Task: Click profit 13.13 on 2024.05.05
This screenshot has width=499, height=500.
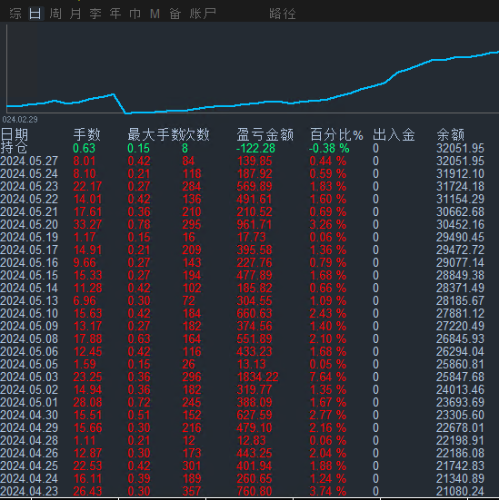Action: click(x=251, y=364)
